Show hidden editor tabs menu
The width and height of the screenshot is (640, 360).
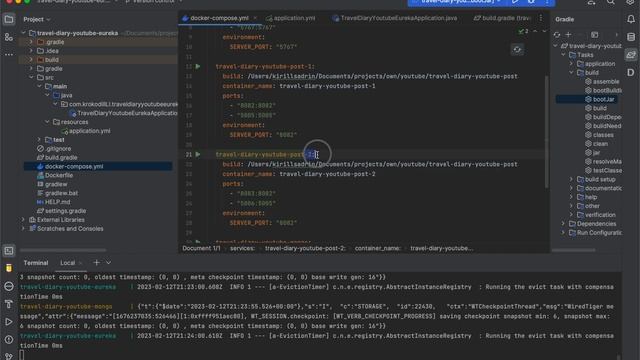(x=541, y=18)
